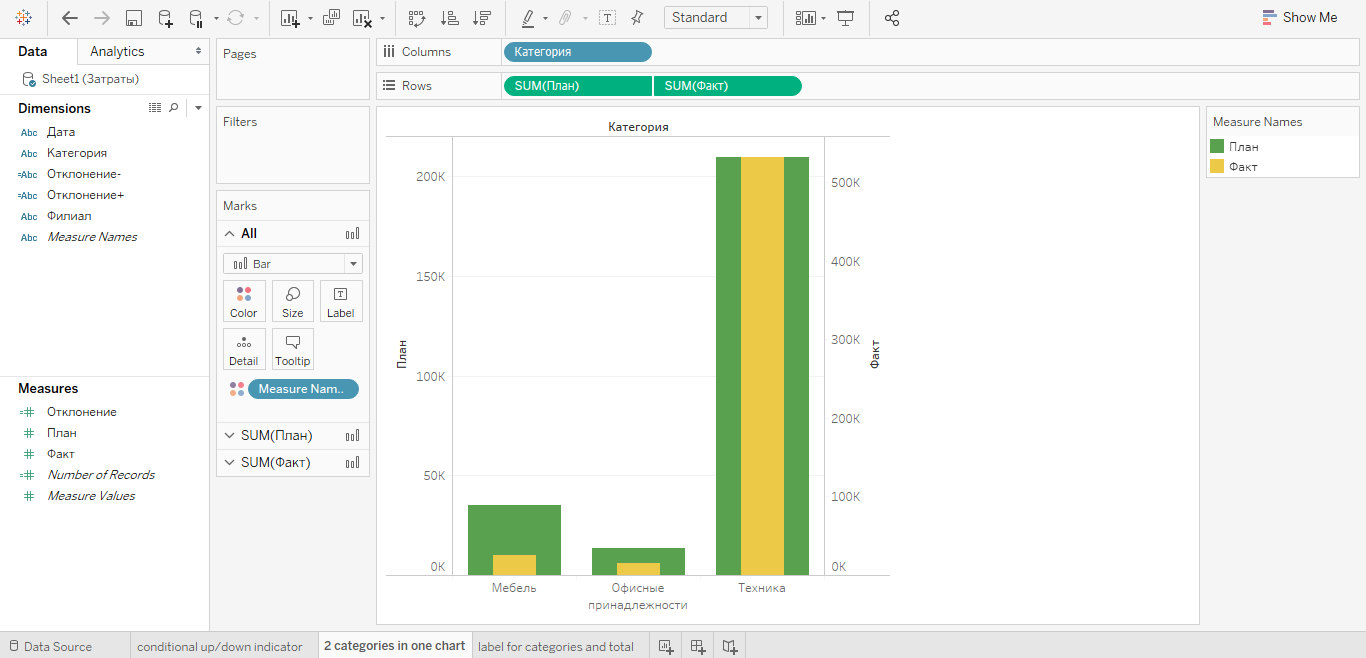Toggle mark labels with the T icon

[x=607, y=18]
